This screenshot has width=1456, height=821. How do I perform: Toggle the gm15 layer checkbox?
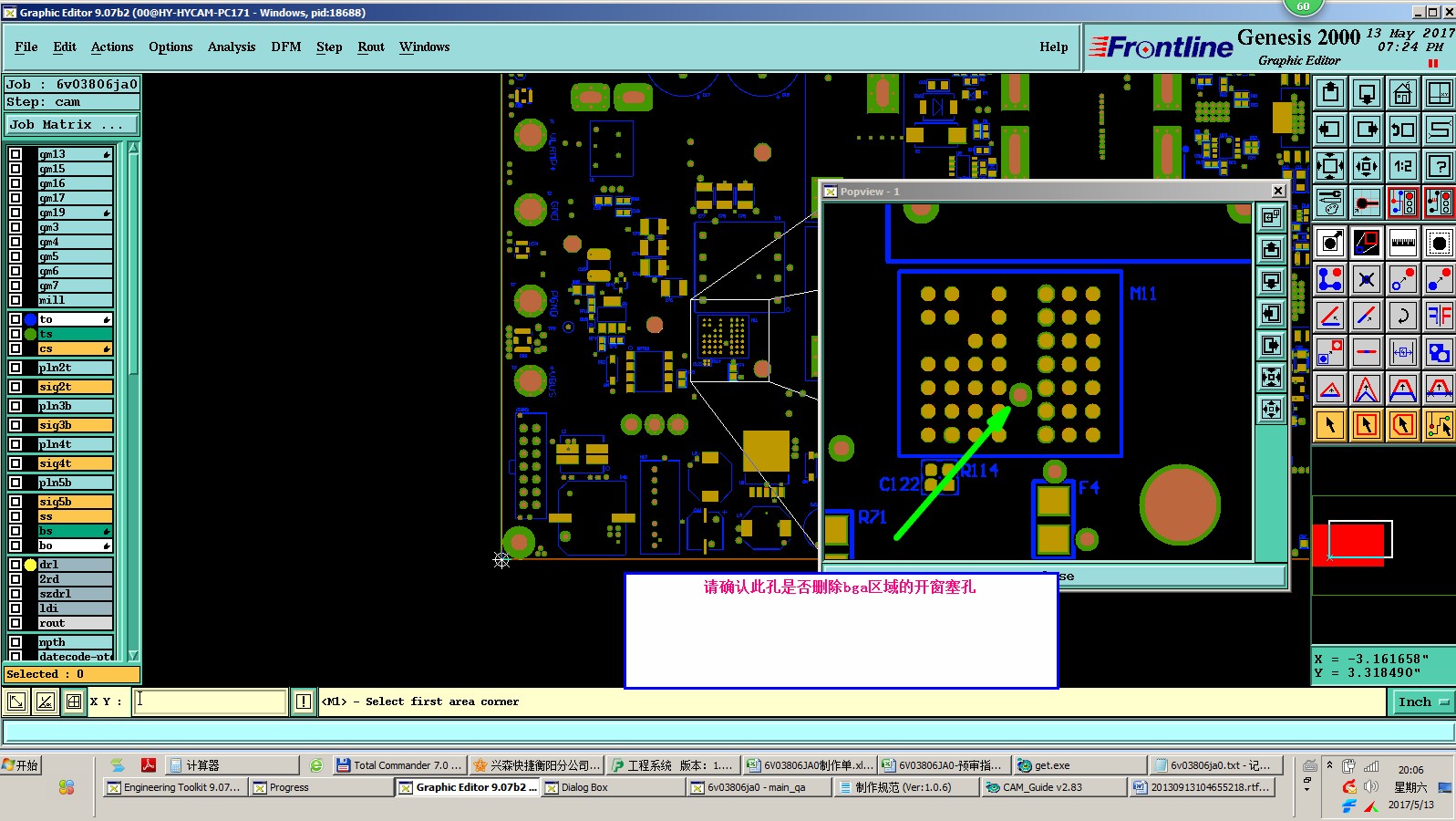pyautogui.click(x=15, y=169)
